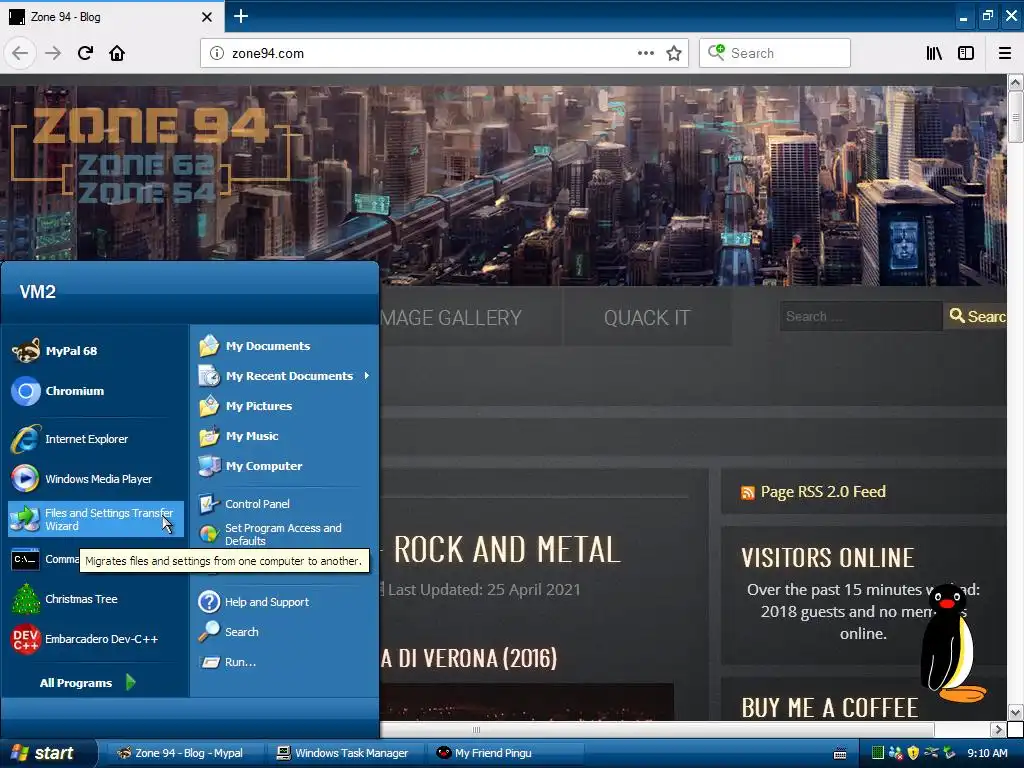
Task: Go to browser home page
Action: pyautogui.click(x=117, y=53)
